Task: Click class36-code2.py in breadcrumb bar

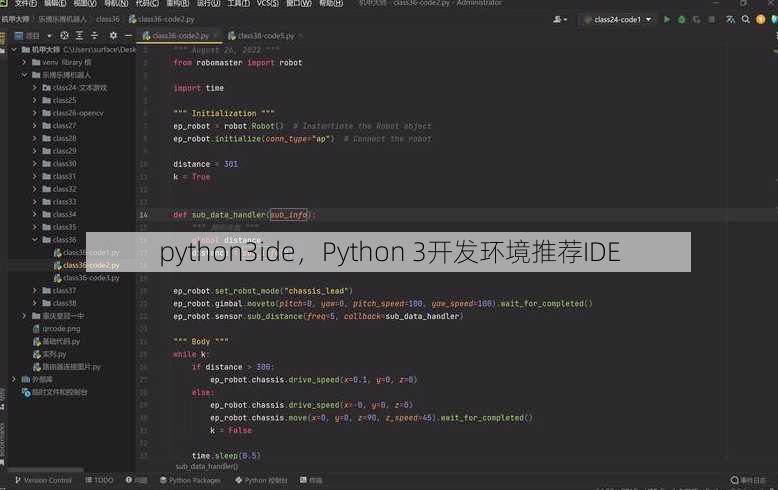Action: click(162, 19)
